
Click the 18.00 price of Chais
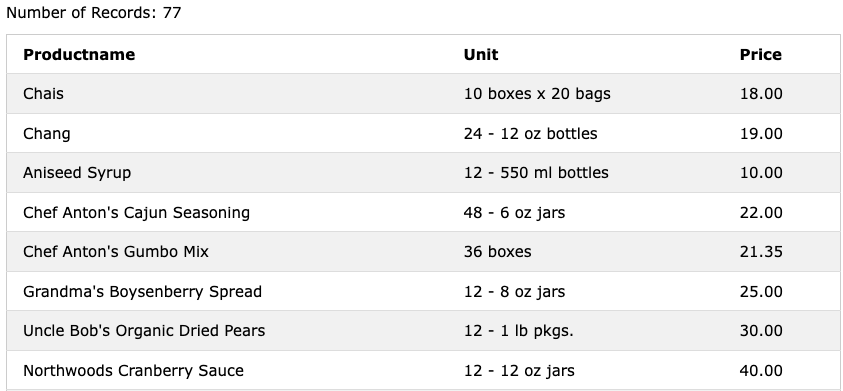(x=761, y=94)
